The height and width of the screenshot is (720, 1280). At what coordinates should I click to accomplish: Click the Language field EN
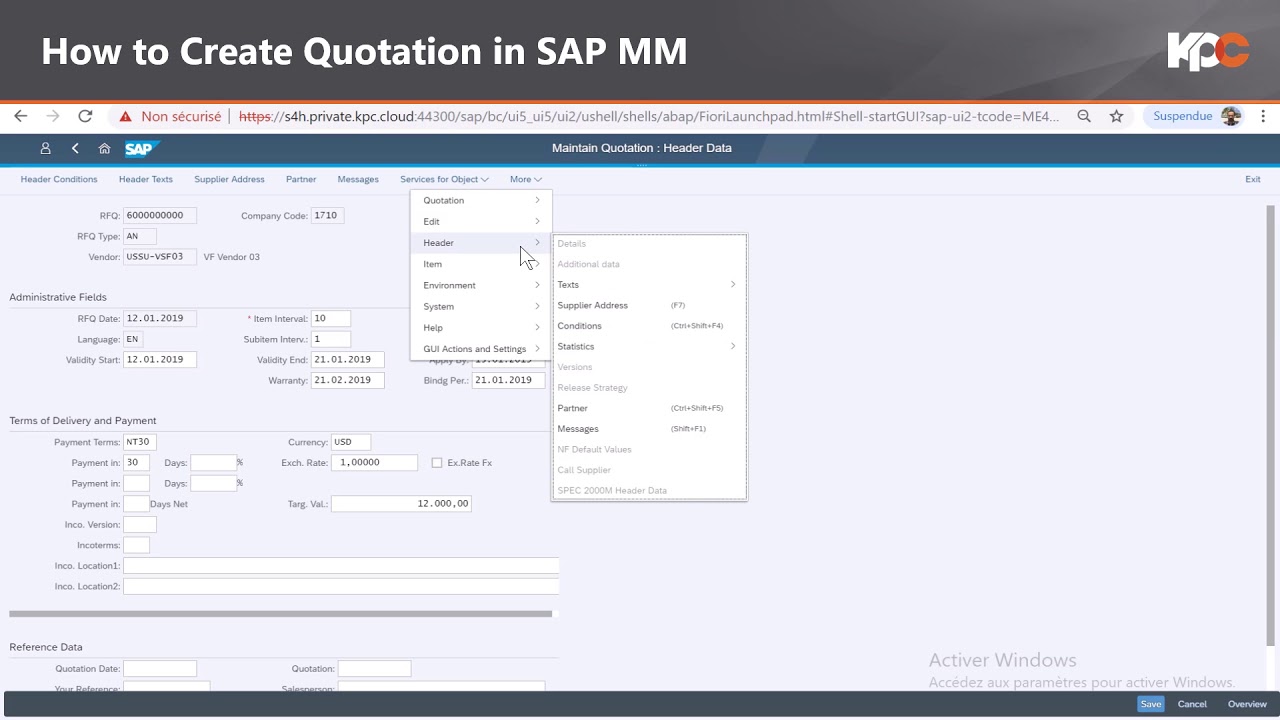133,339
